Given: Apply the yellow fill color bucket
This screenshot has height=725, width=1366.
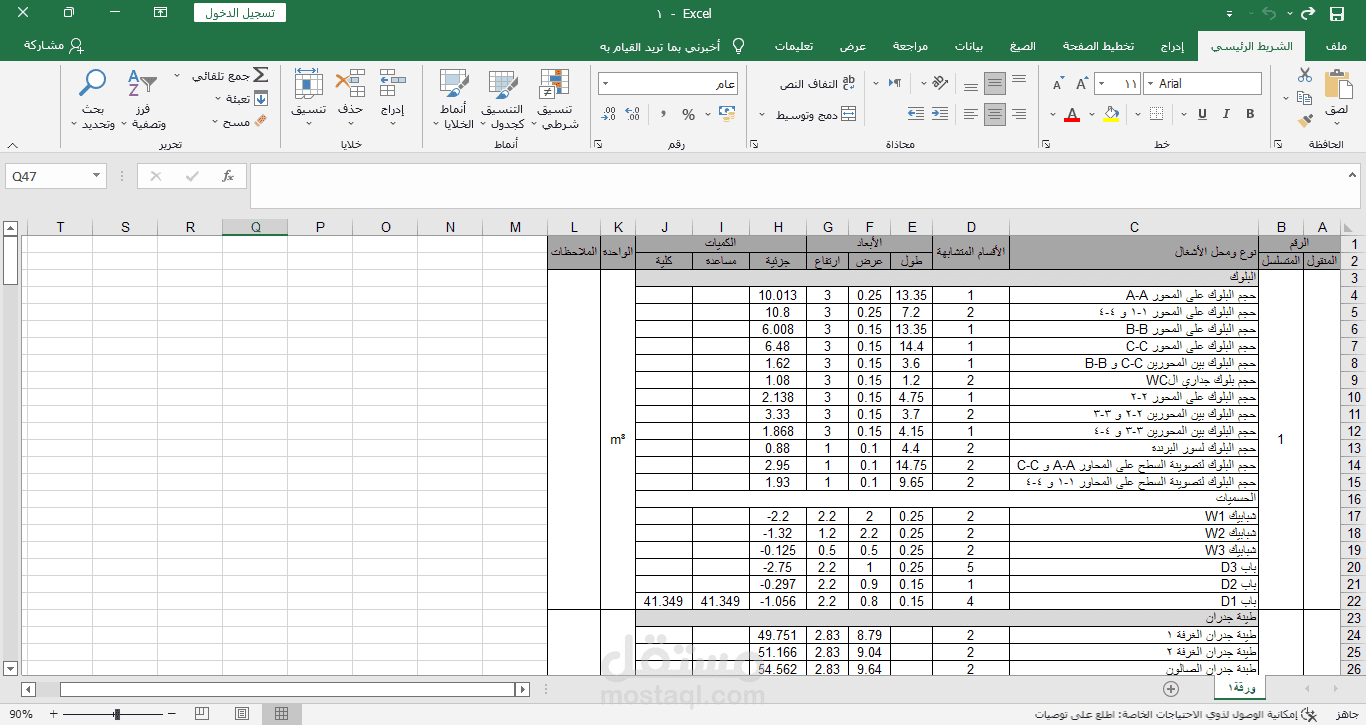Looking at the screenshot, I should point(1111,114).
